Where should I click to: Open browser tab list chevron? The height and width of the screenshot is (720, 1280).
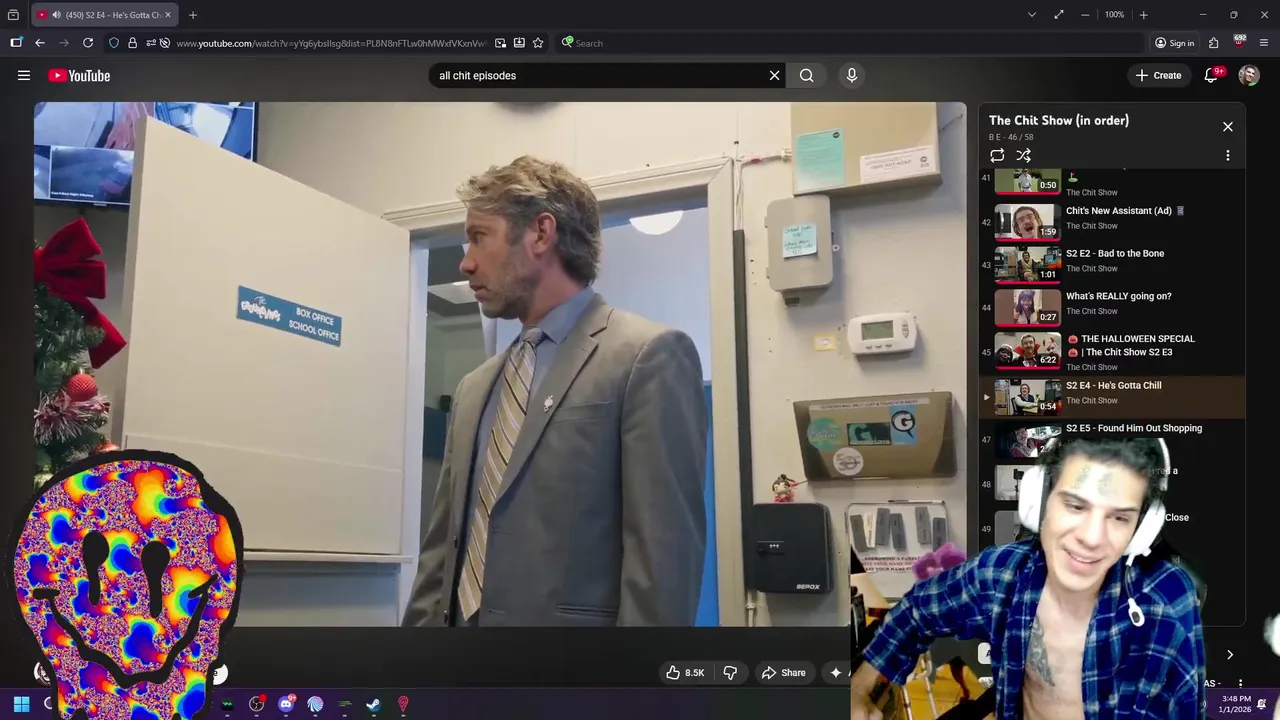(x=1031, y=15)
